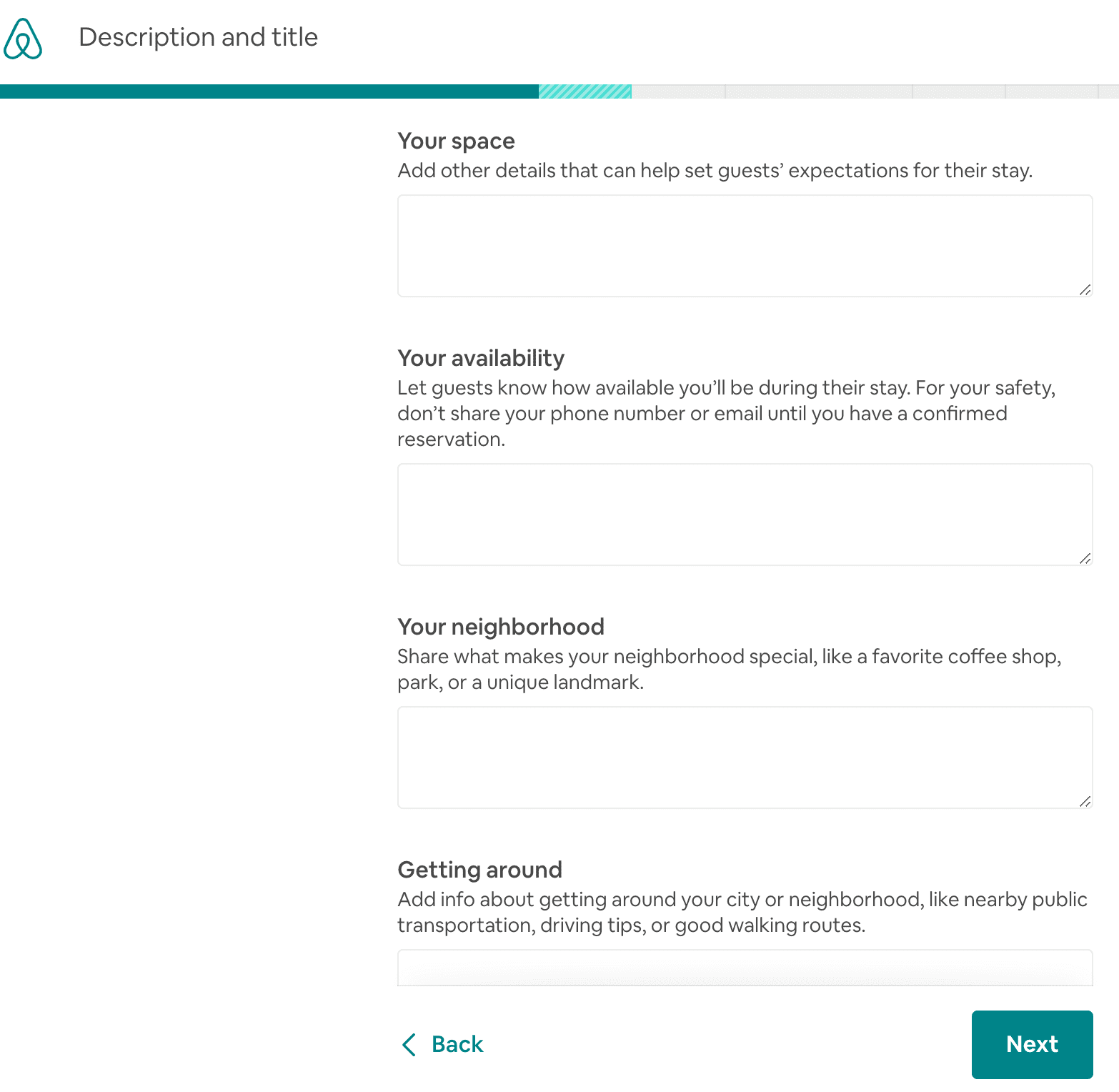Click the resize handle on Your space textarea
1119x1092 pixels.
(1085, 290)
